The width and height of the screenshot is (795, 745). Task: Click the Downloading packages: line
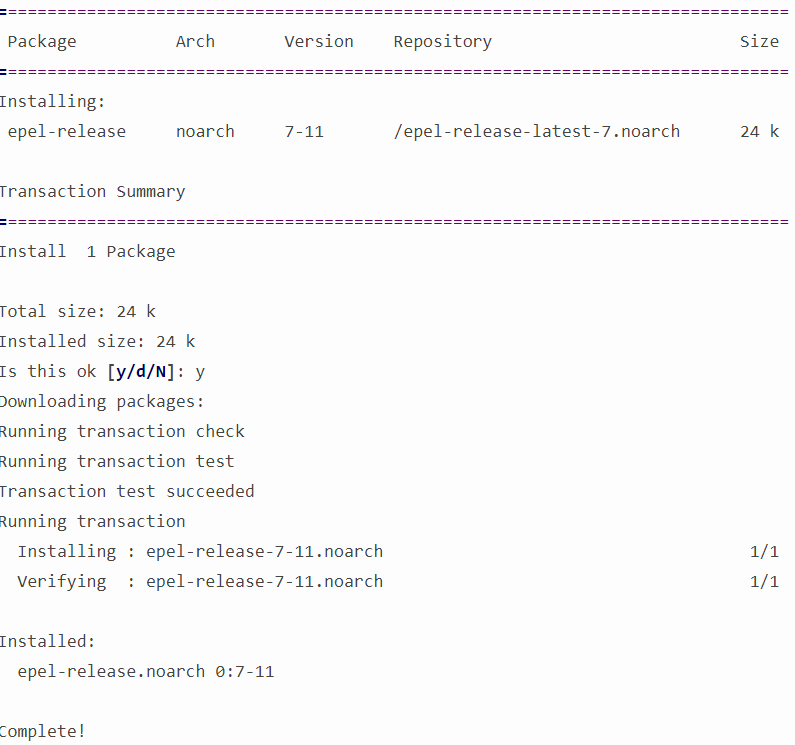tap(101, 402)
